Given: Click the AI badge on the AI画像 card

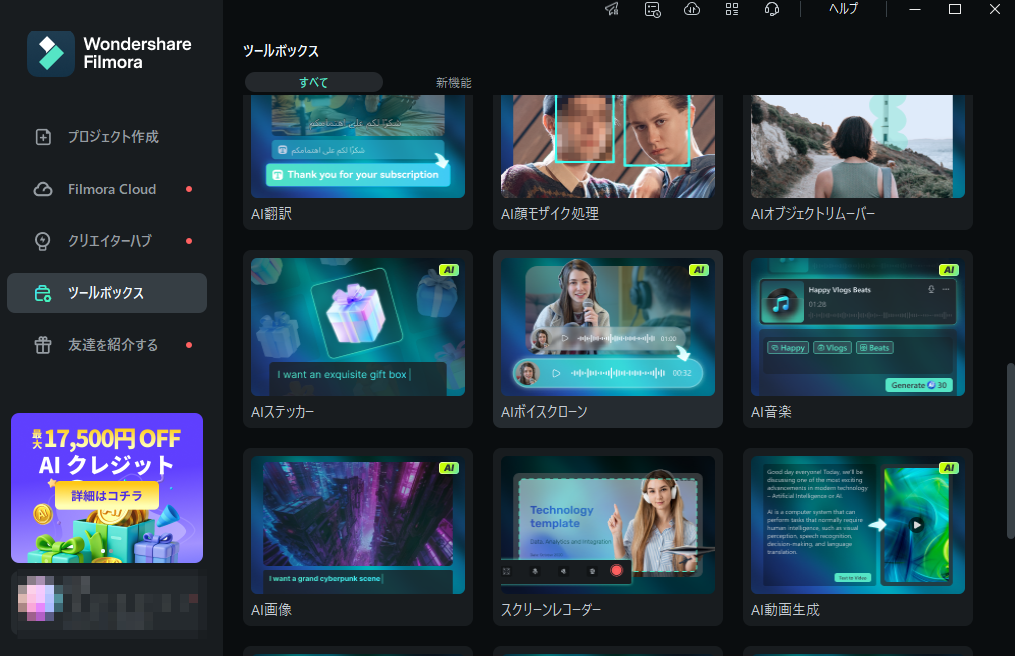Looking at the screenshot, I should [449, 468].
